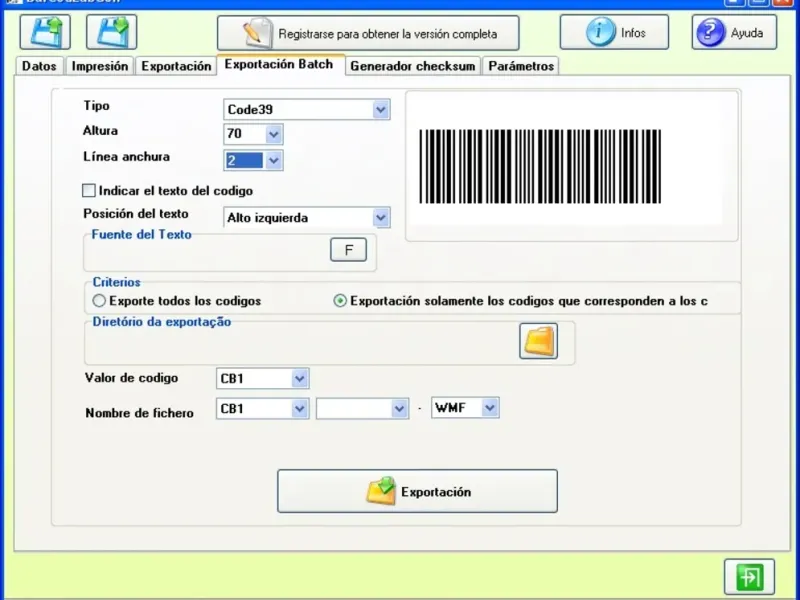
Task: Click the barcode preview image
Action: [x=540, y=166]
